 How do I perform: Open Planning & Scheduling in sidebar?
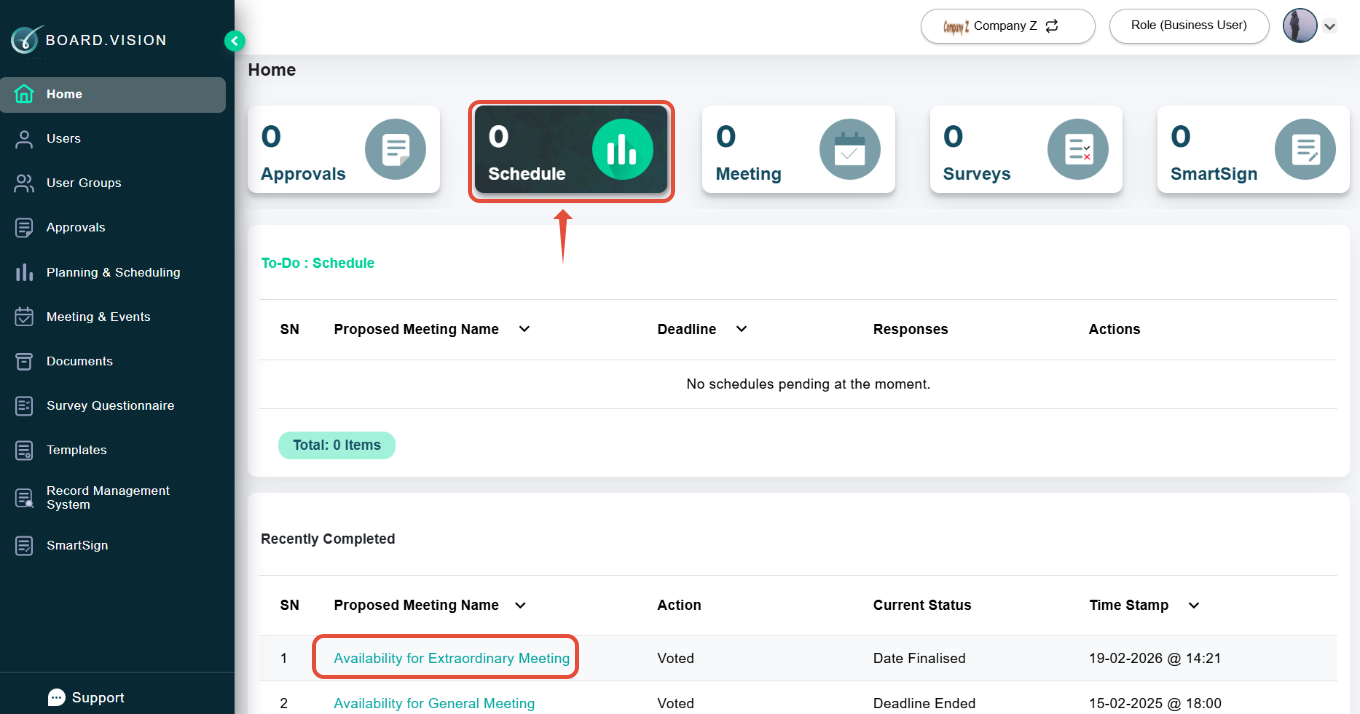click(x=113, y=272)
